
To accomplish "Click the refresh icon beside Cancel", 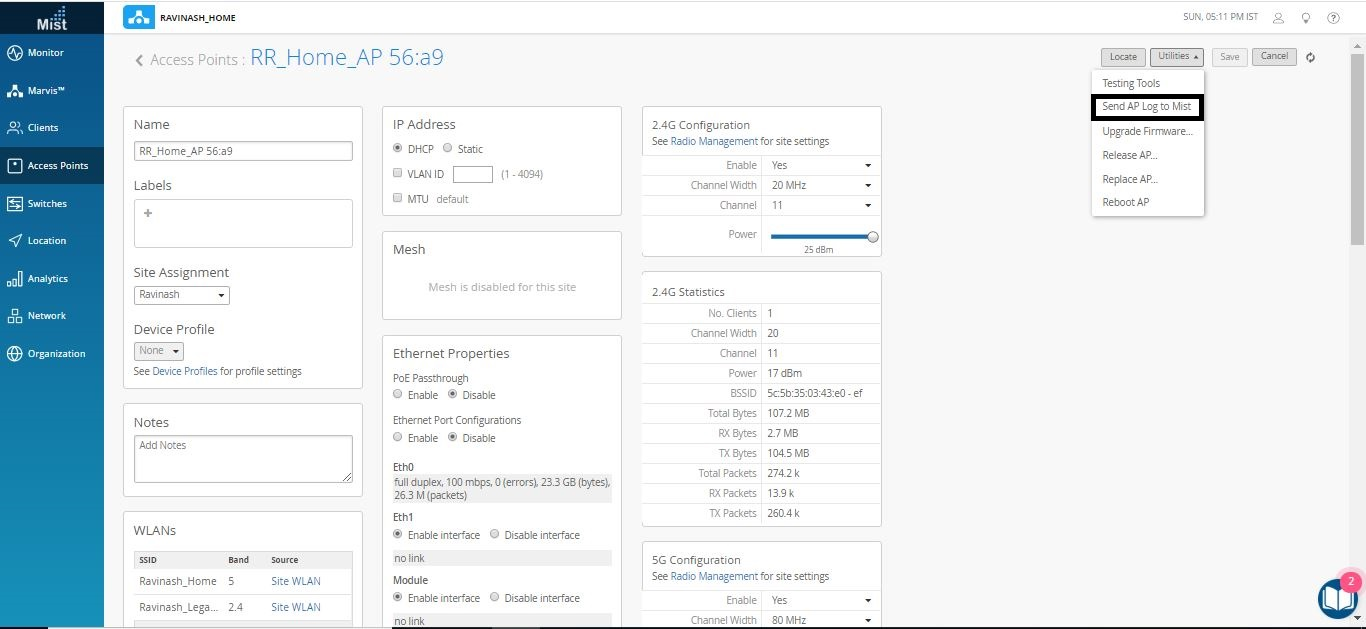I will coord(1310,57).
